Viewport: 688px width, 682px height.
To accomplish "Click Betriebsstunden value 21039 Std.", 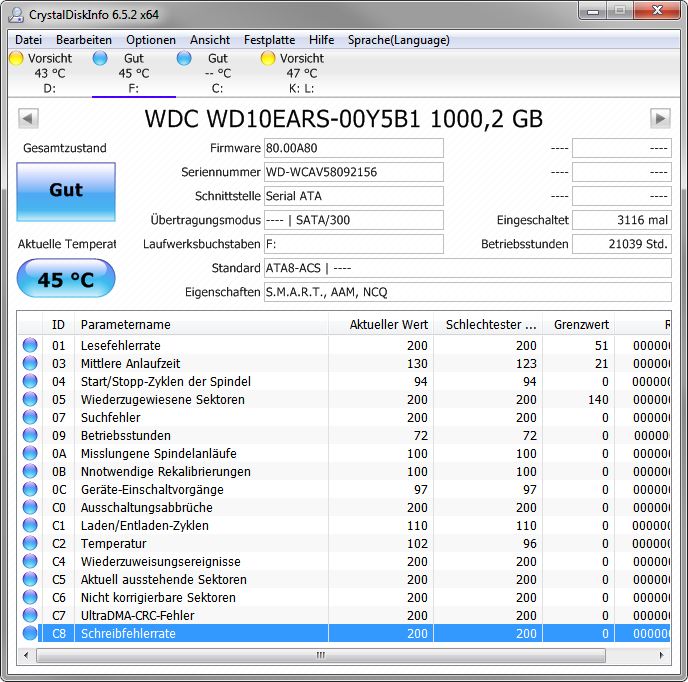I will (622, 244).
